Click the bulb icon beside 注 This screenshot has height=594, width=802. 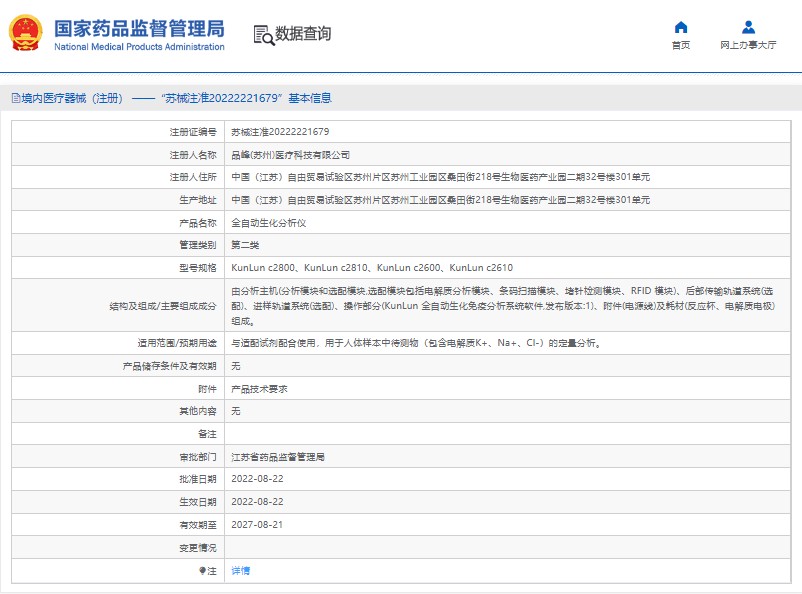tap(203, 570)
